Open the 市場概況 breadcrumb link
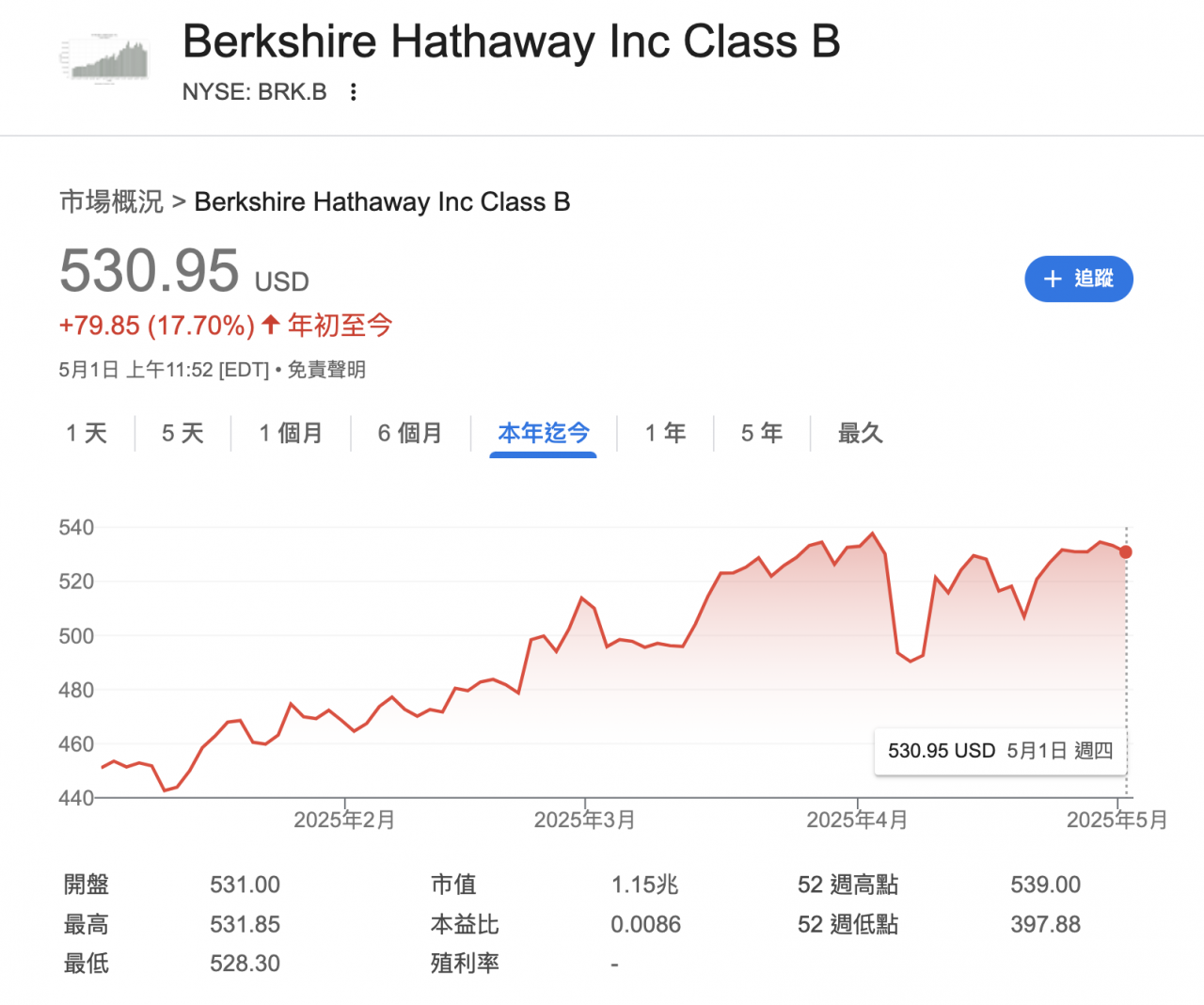The height and width of the screenshot is (1005, 1204). 111,201
